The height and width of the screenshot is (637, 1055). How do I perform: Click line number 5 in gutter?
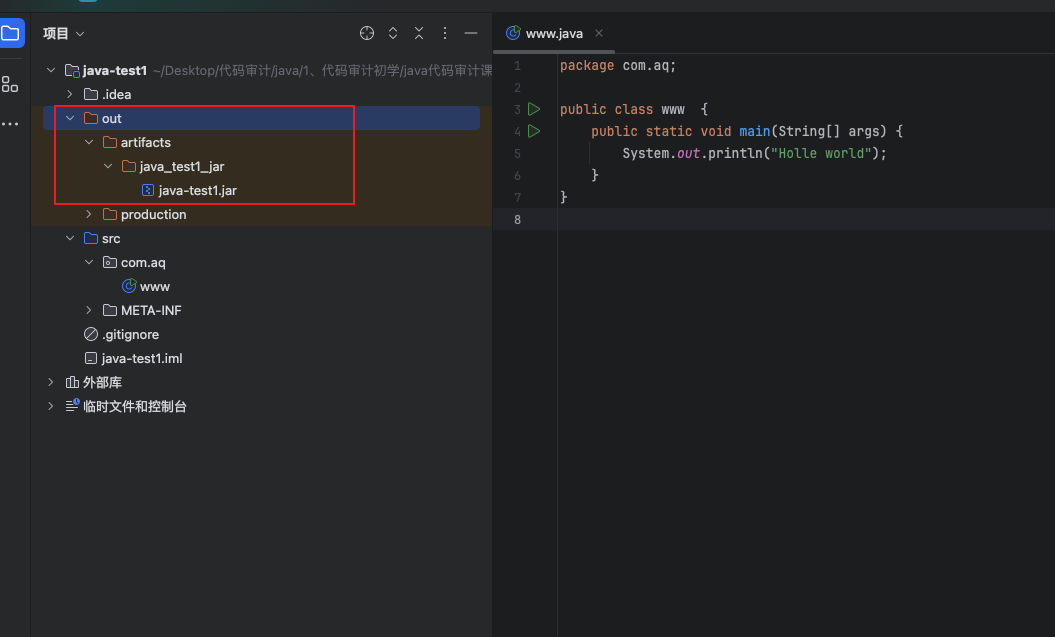pyautogui.click(x=517, y=153)
